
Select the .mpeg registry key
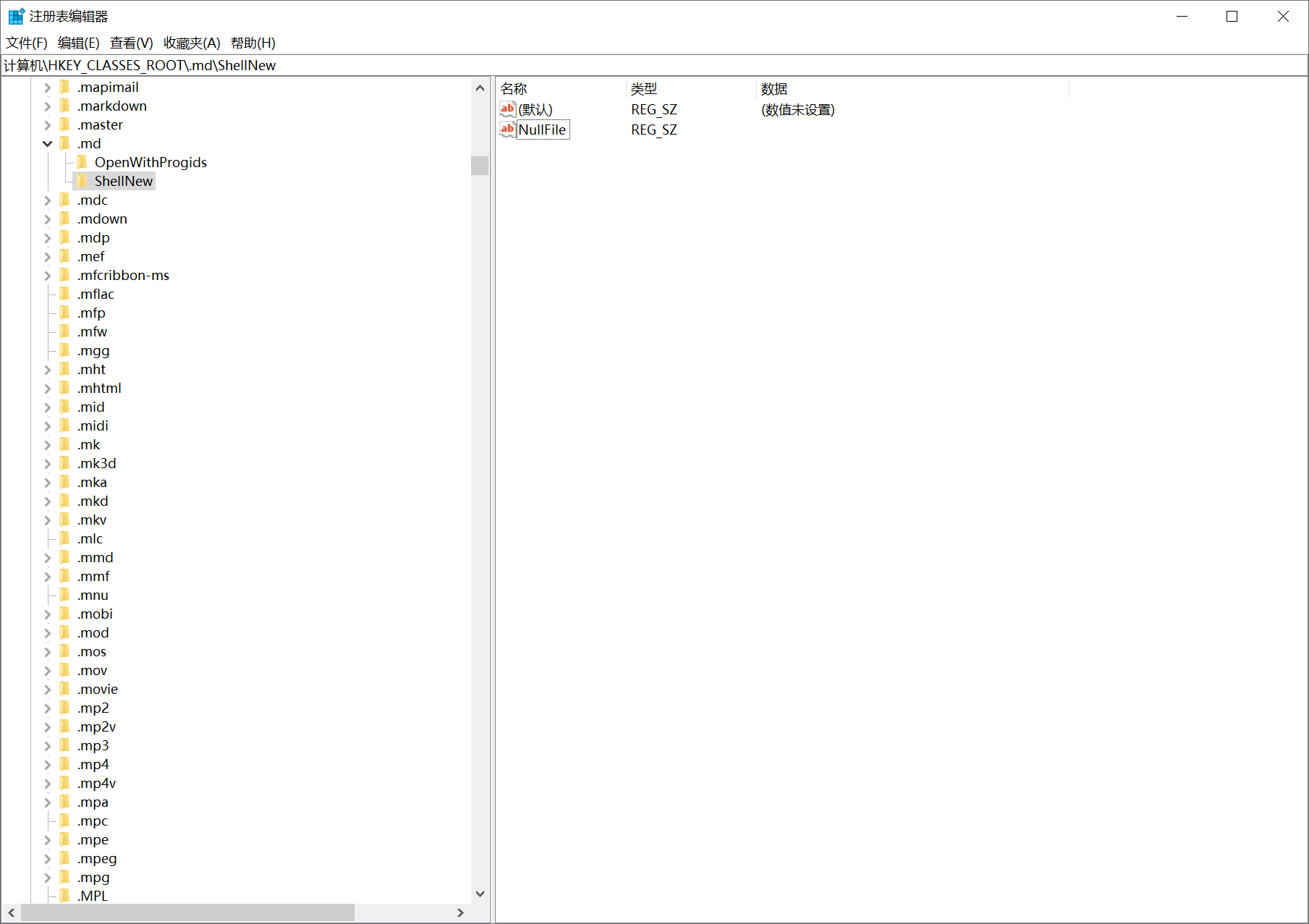point(98,858)
